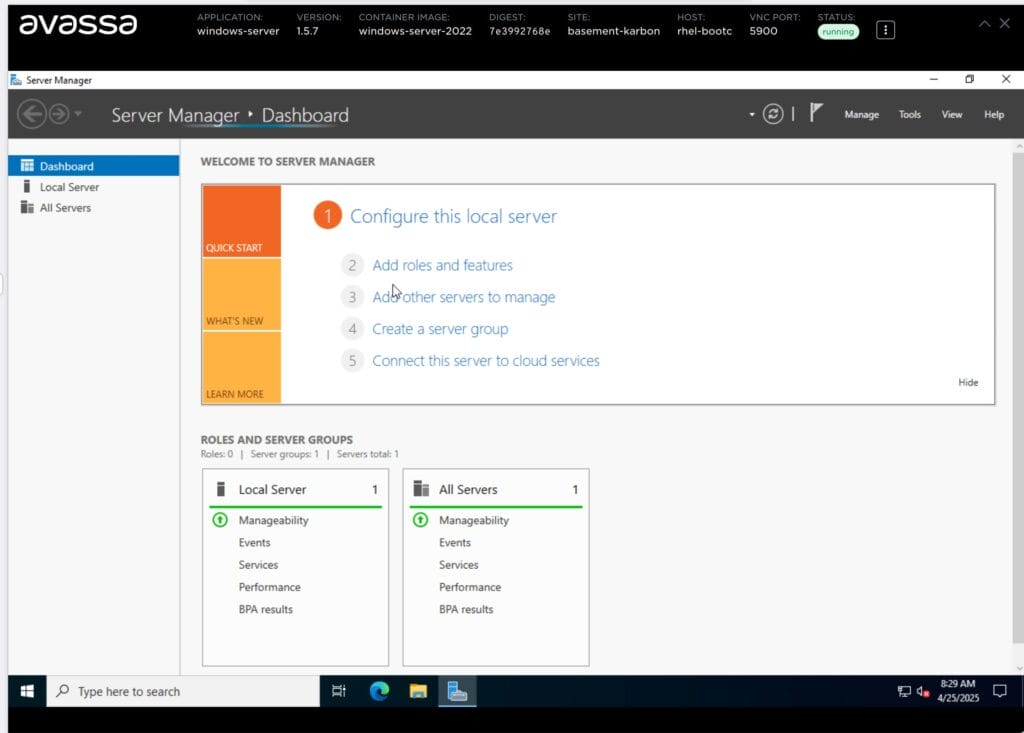Hide the Welcome to Server Manager tile

[x=967, y=382]
